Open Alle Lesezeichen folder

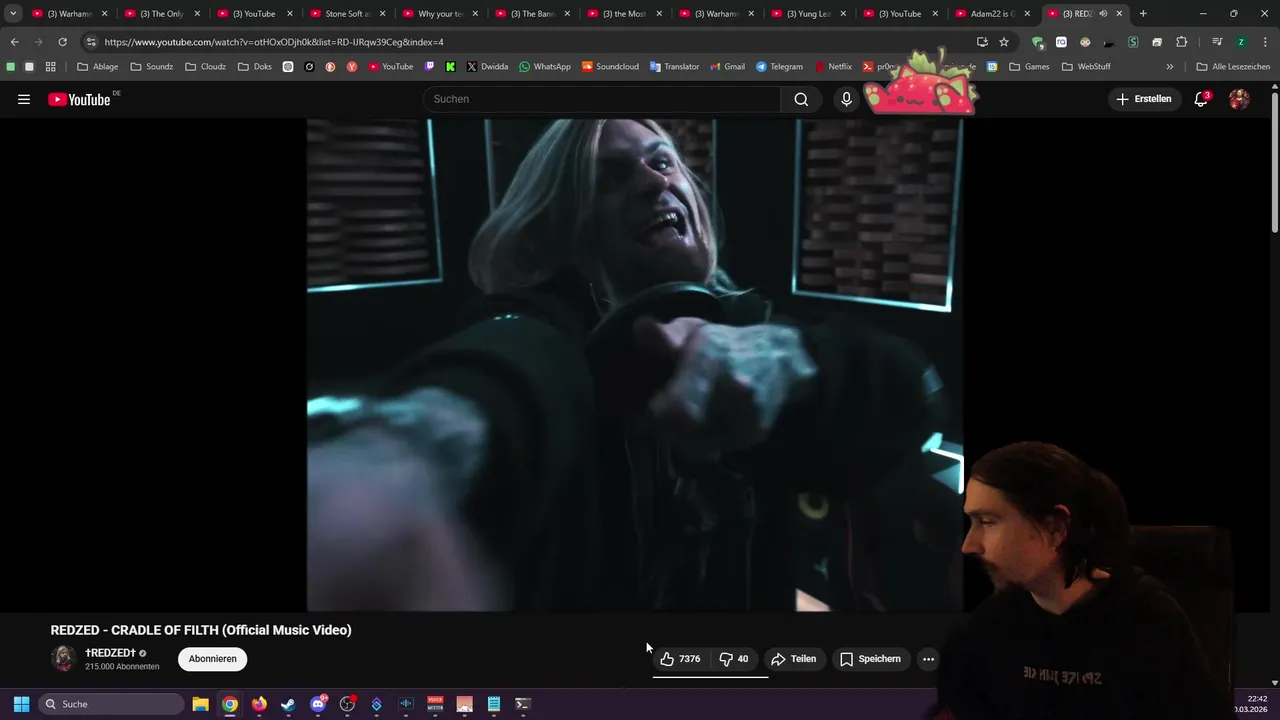click(1233, 67)
